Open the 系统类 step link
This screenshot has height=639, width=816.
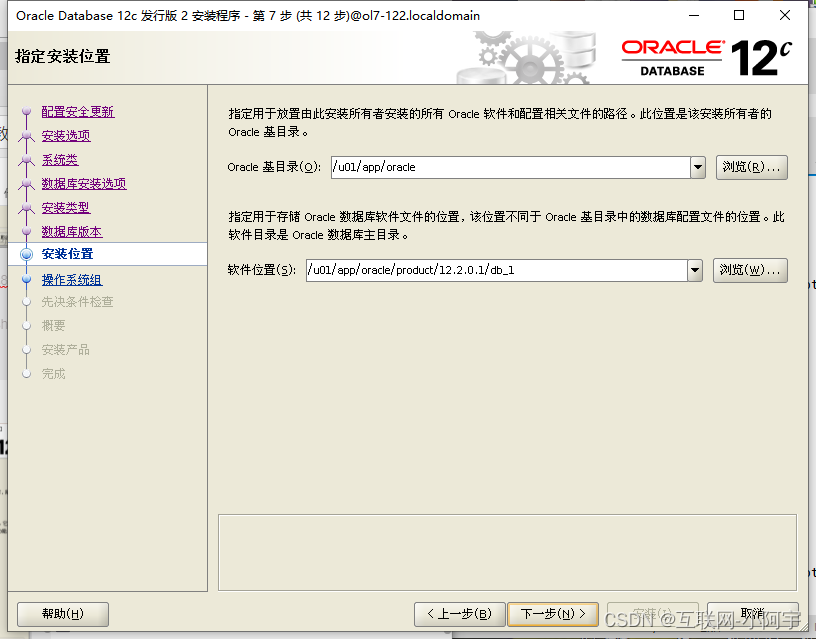[60, 160]
